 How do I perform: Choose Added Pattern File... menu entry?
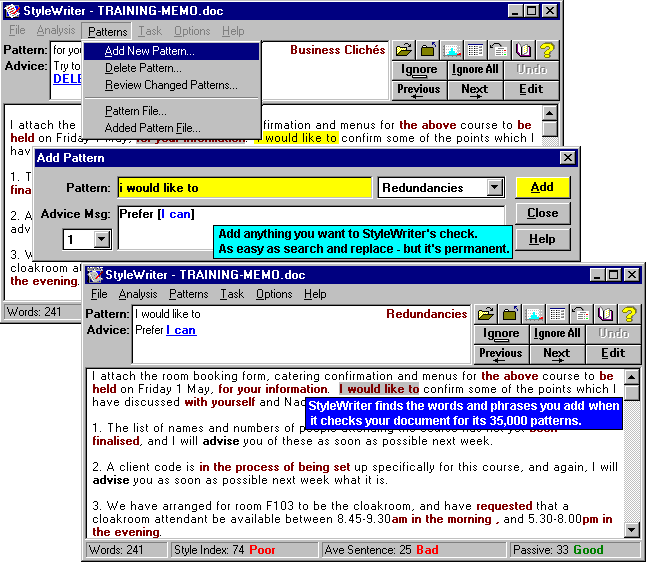[x=171, y=128]
